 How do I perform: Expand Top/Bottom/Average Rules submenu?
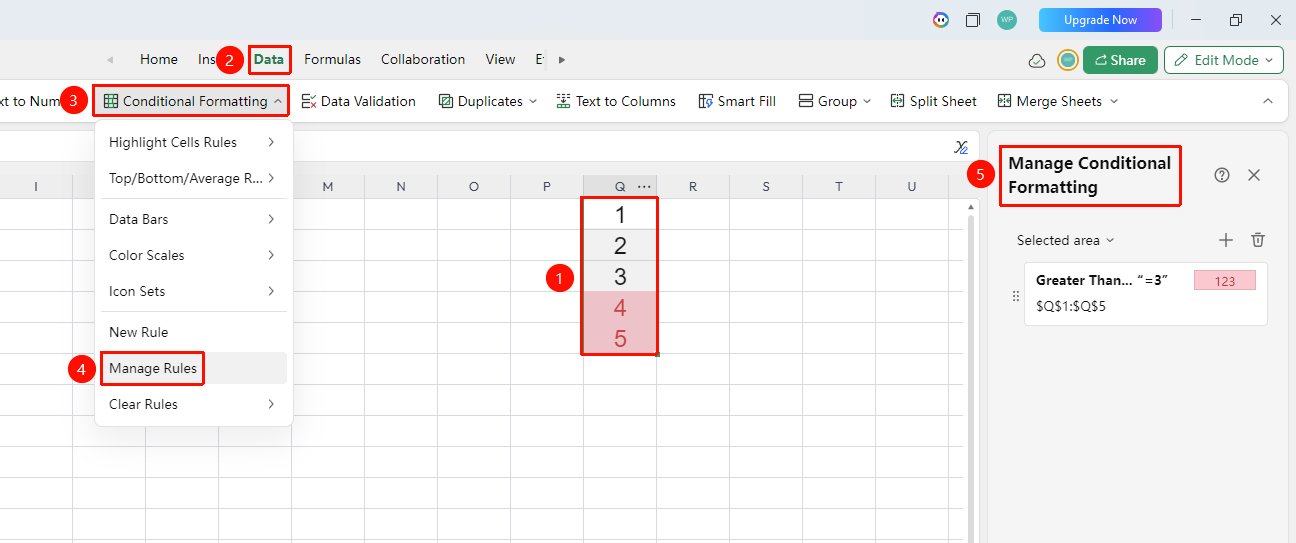pyautogui.click(x=192, y=178)
